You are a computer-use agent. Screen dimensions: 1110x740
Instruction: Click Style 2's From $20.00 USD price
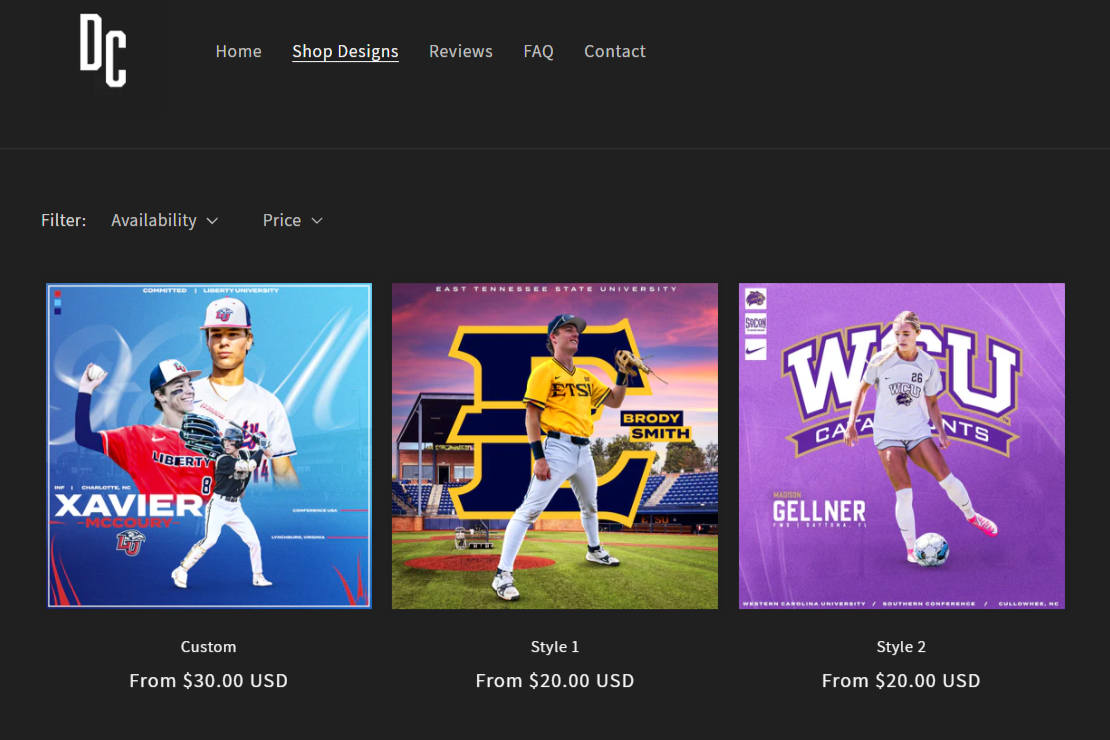click(901, 681)
